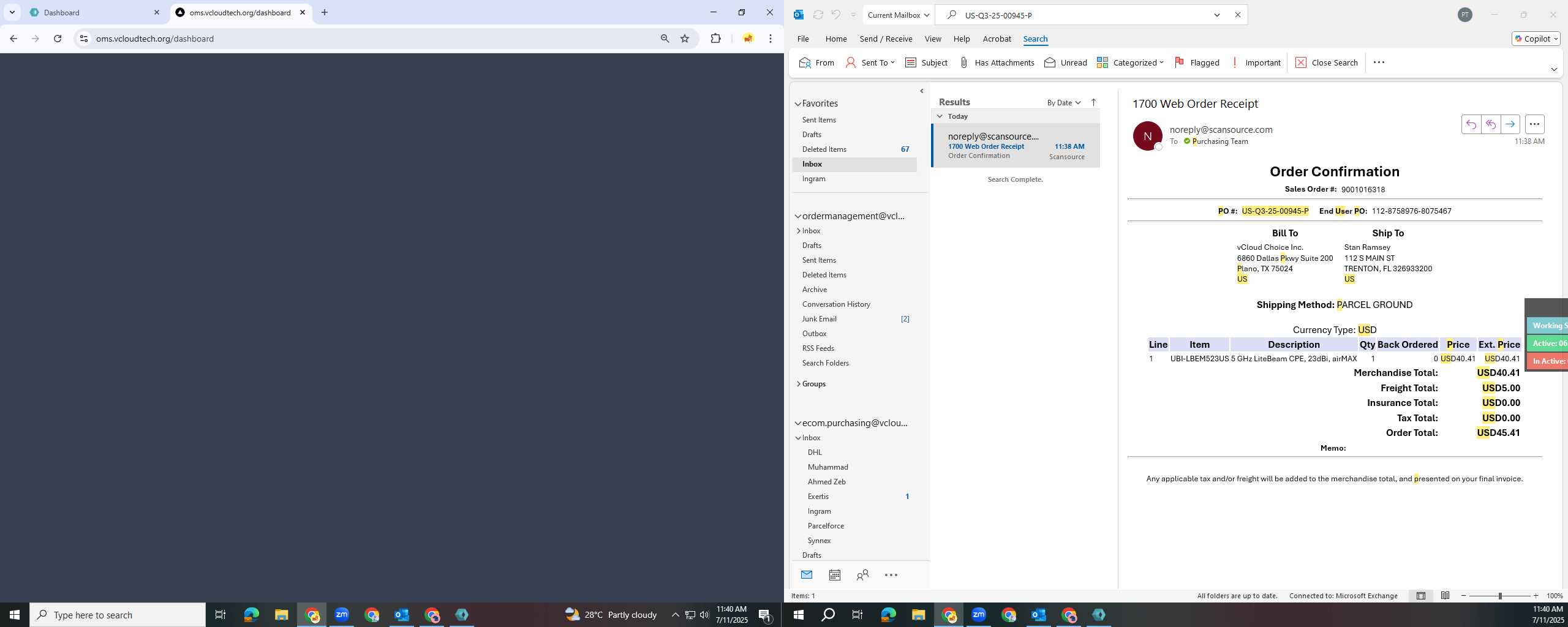The height and width of the screenshot is (627, 1568).
Task: Switch to Normal view in status bar
Action: point(1421,596)
